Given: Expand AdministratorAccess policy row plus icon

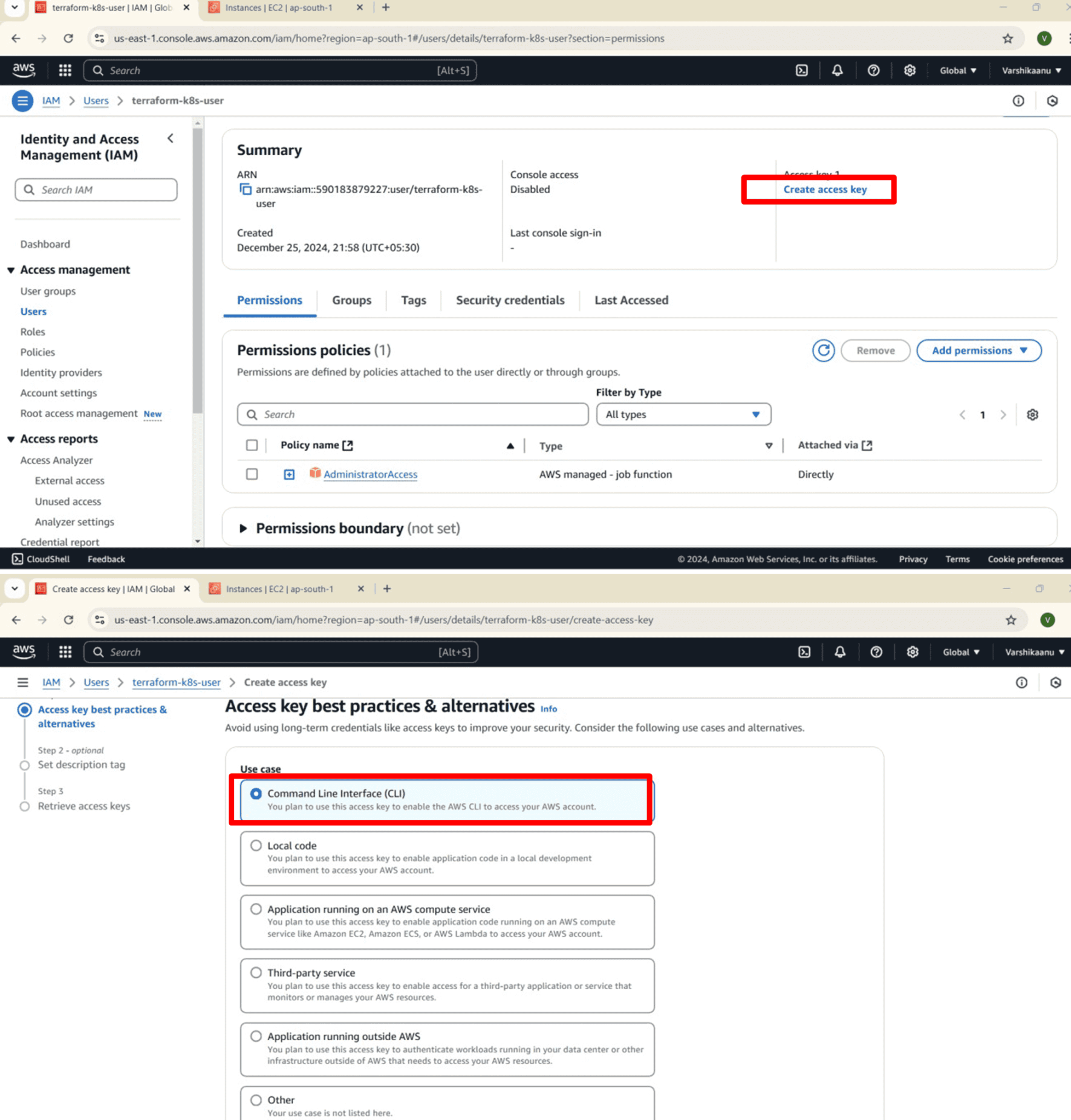Looking at the screenshot, I should click(x=289, y=474).
